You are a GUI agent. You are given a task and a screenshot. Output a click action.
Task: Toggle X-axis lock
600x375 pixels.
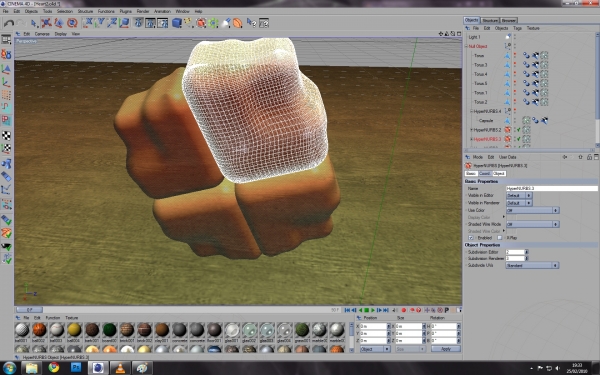[x=88, y=23]
